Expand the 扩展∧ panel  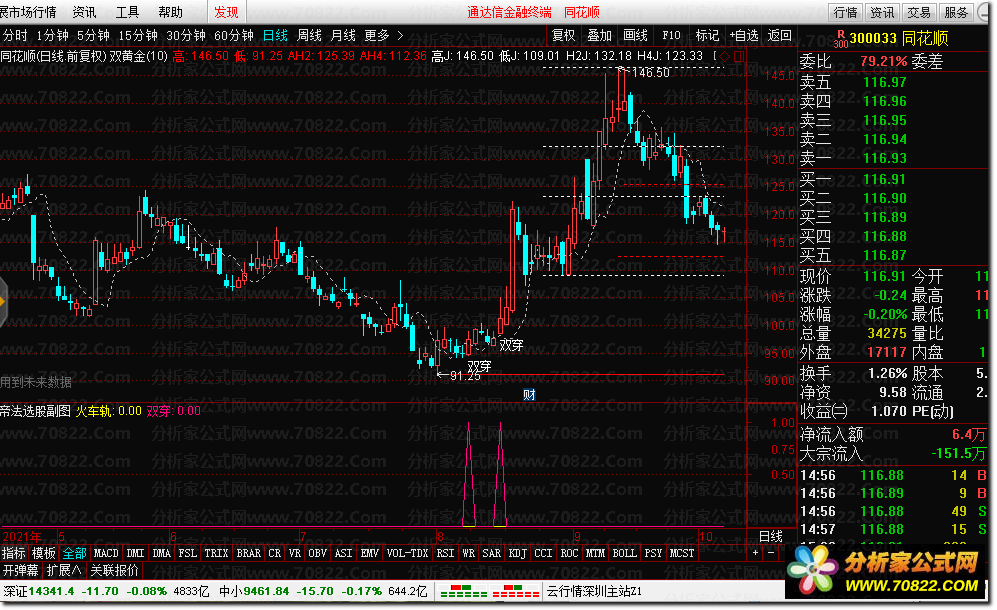(64, 570)
